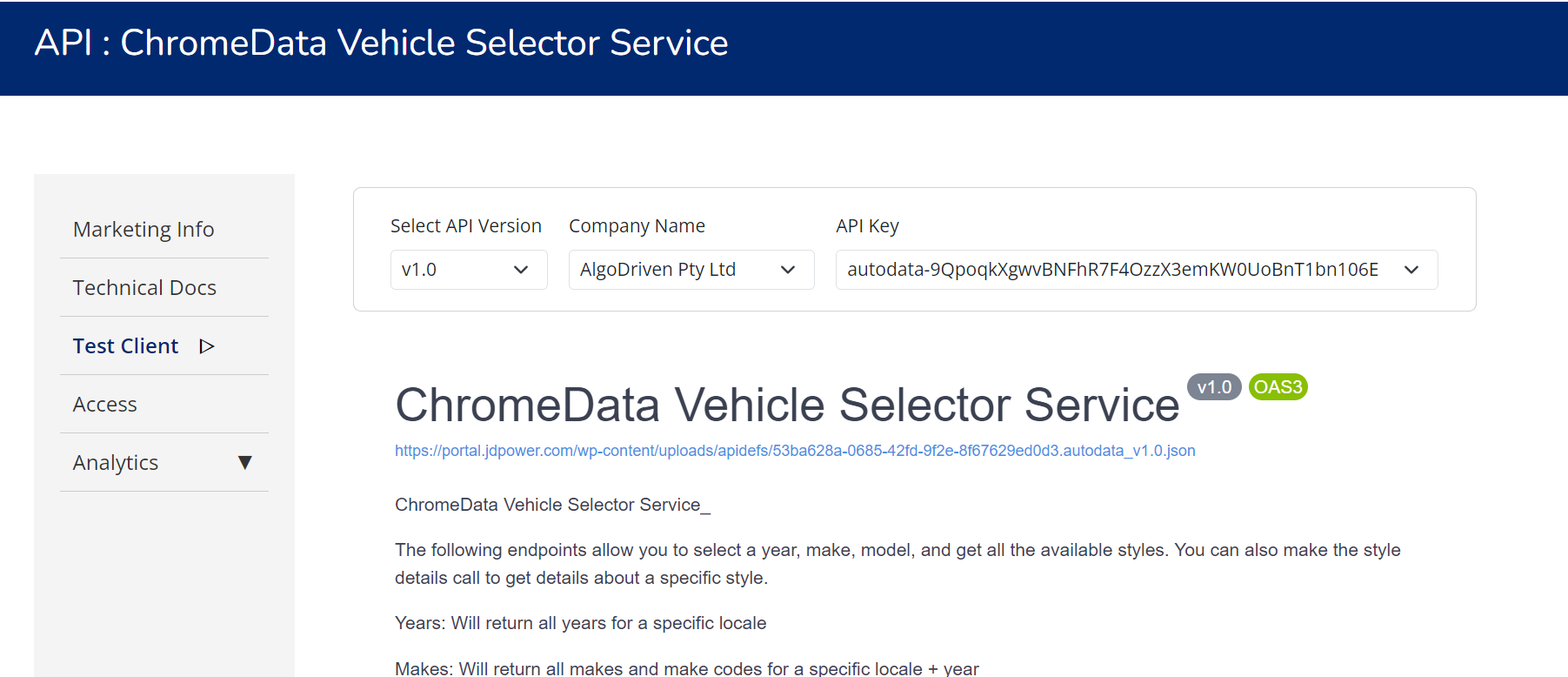
Task: Click the "Select API Version" label
Action: point(465,226)
